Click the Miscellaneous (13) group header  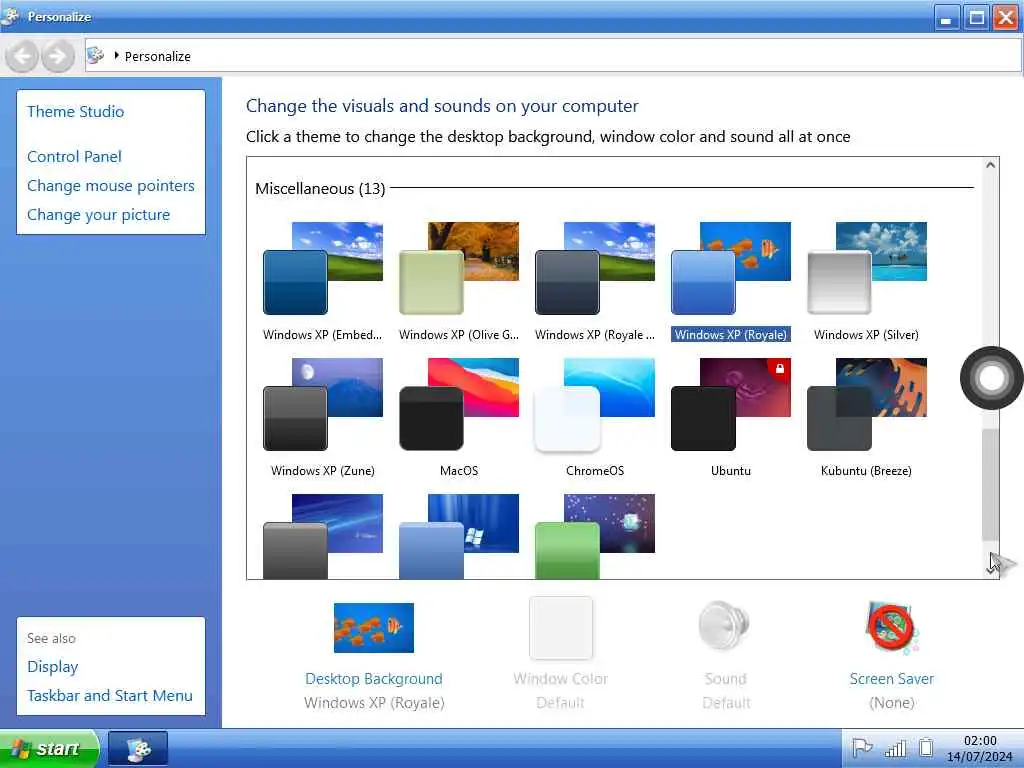320,189
